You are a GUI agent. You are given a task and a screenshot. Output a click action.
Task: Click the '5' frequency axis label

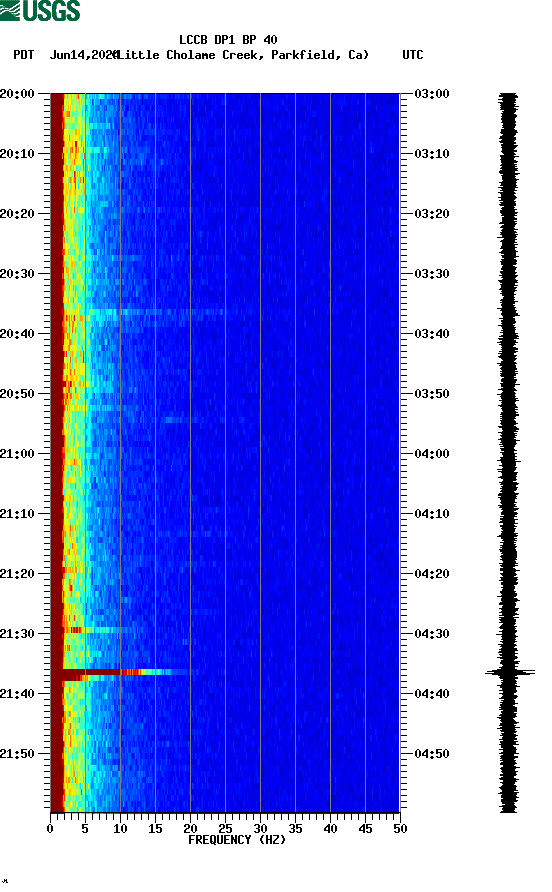pyautogui.click(x=85, y=829)
